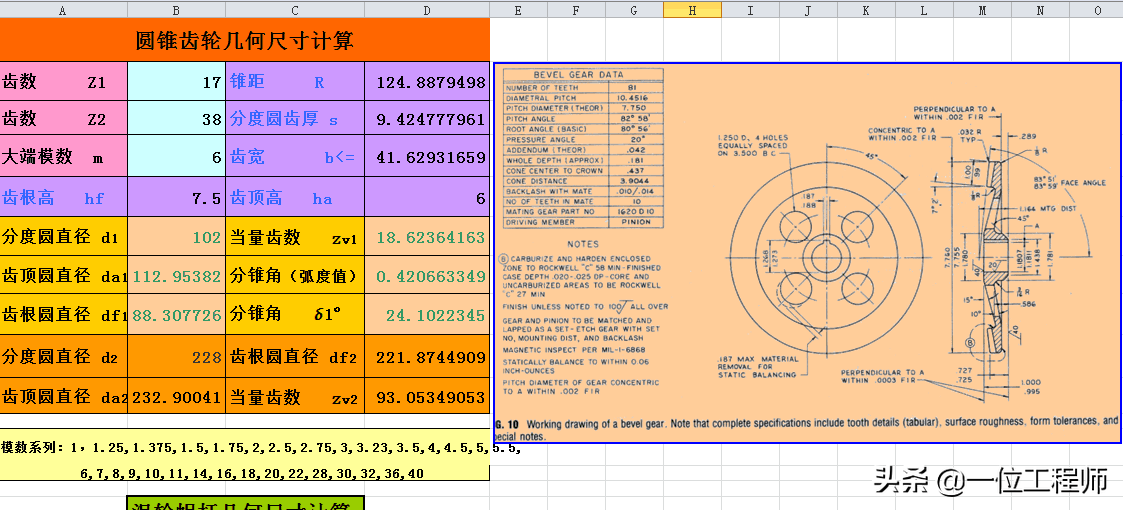The image size is (1123, 510).
Task: Click the Z2 teeth count value 38
Action: [176, 117]
